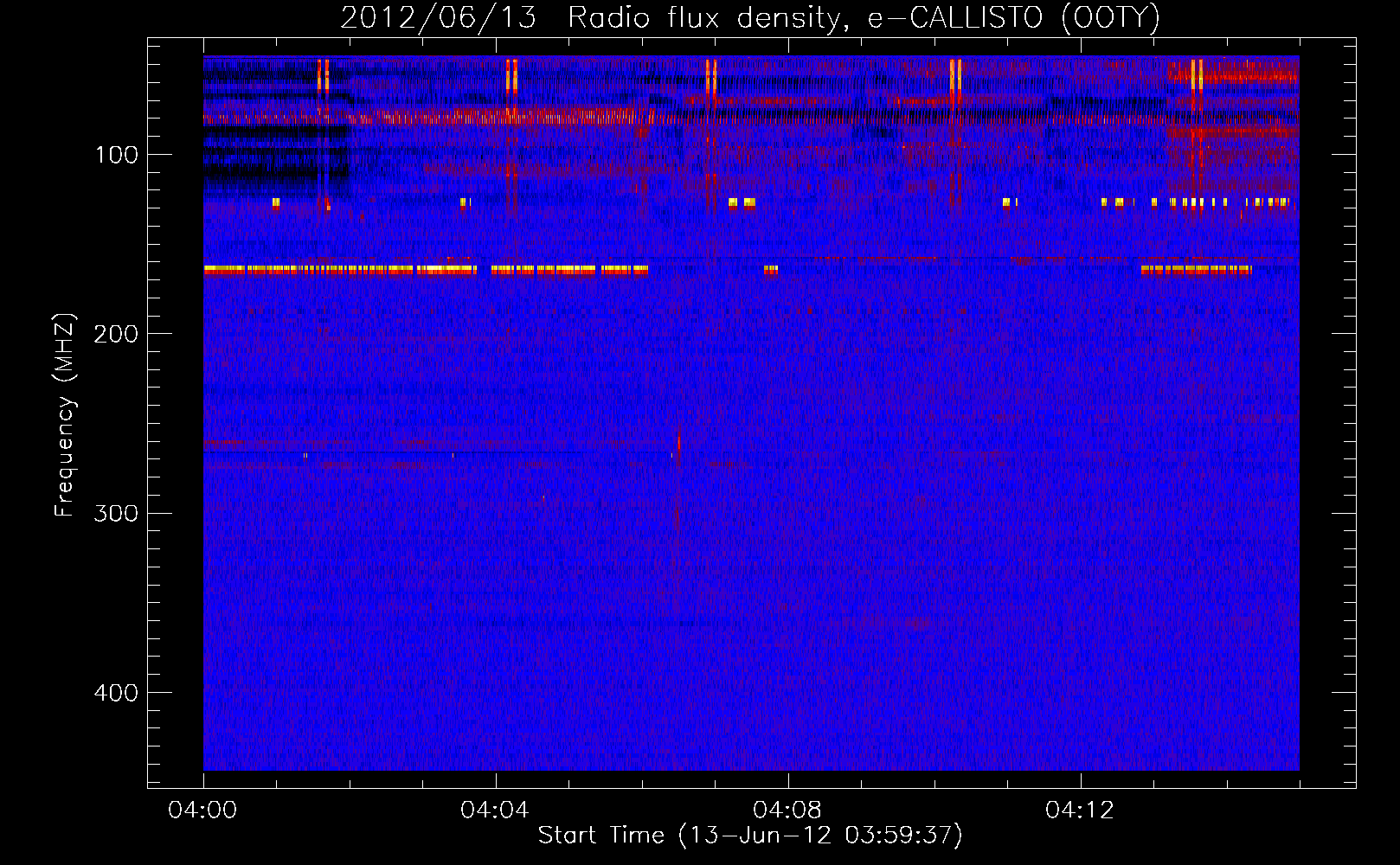
Task: Click the 200 frequency tick label
Action: click(x=116, y=334)
